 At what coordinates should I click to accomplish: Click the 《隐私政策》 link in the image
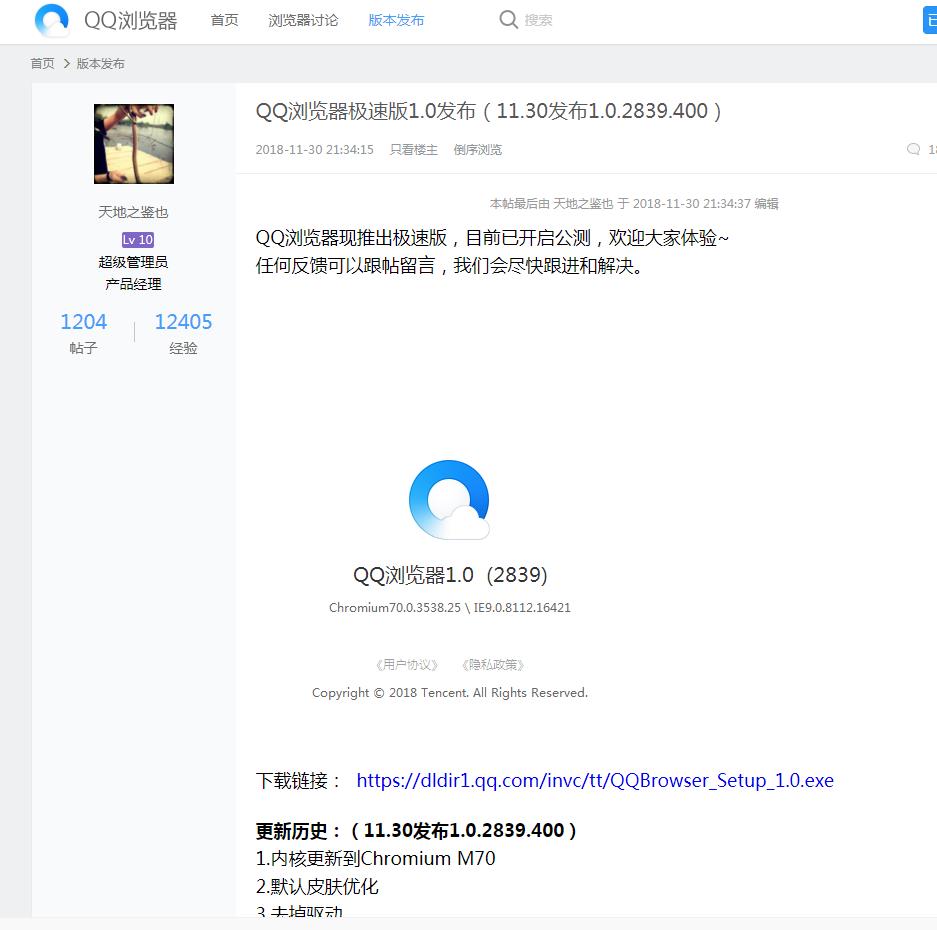tap(493, 665)
